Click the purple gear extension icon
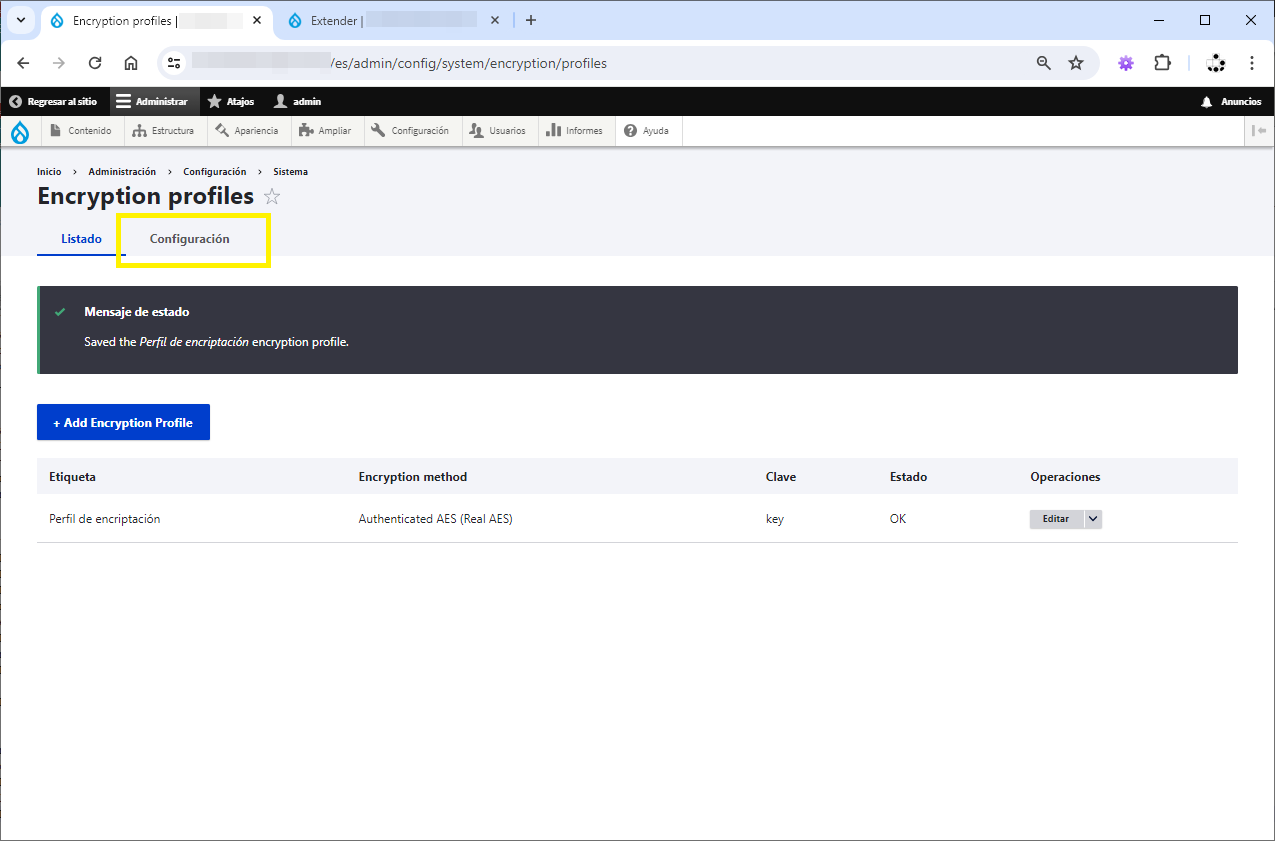 coord(1126,63)
